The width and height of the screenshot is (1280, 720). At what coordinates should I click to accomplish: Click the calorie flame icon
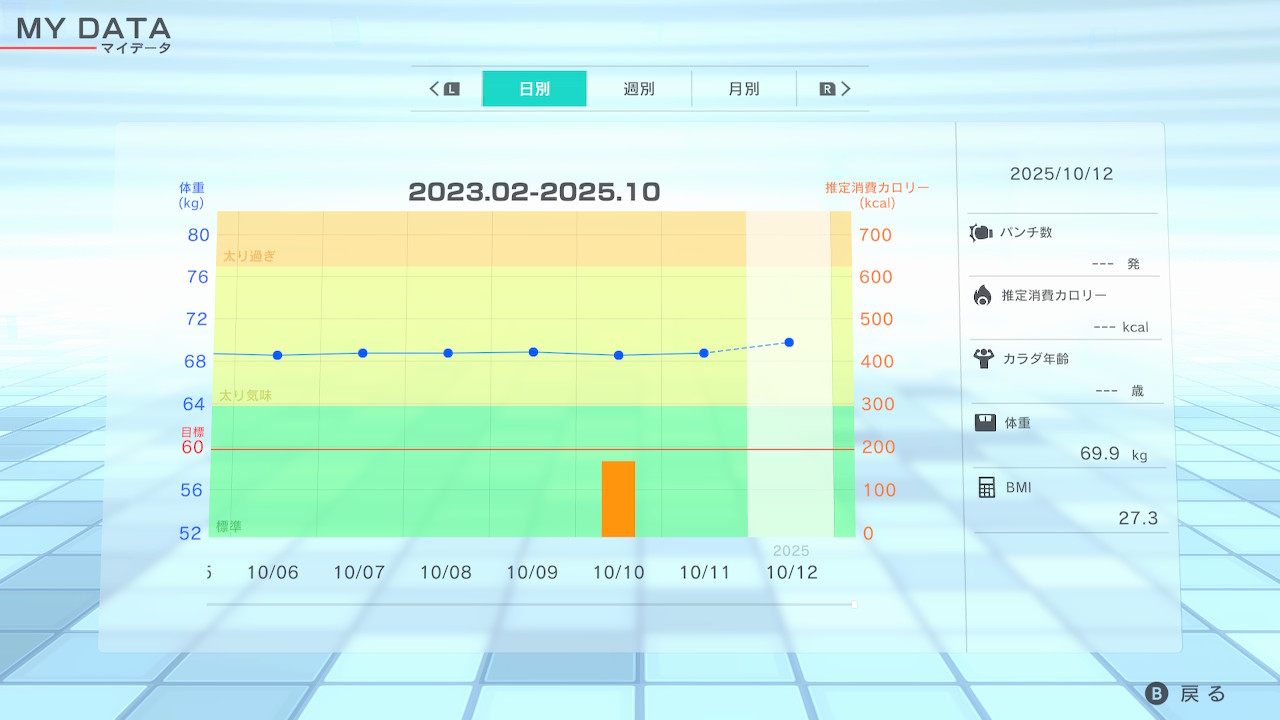(x=982, y=295)
